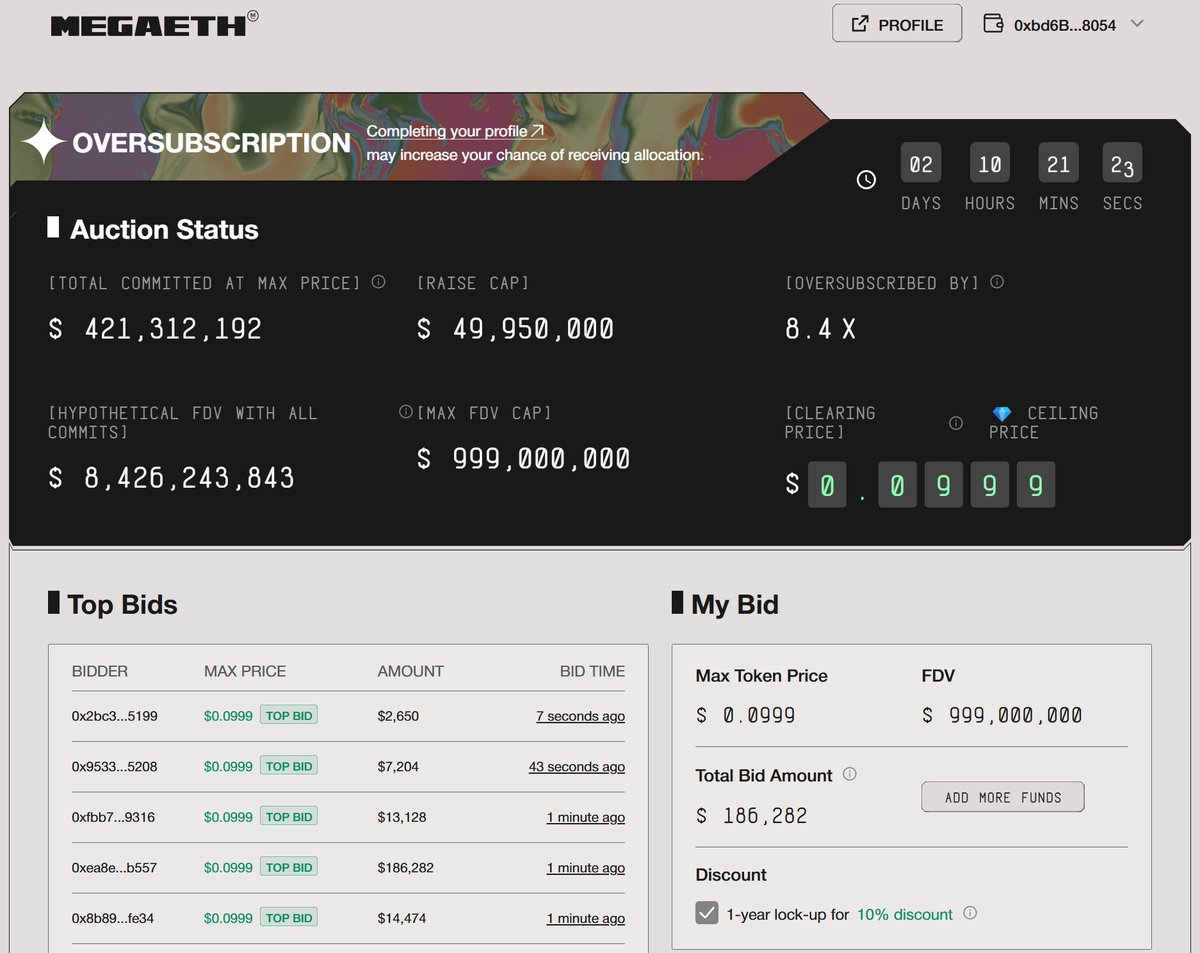Click info icon next to Total Committed at Max Price

coord(378,282)
